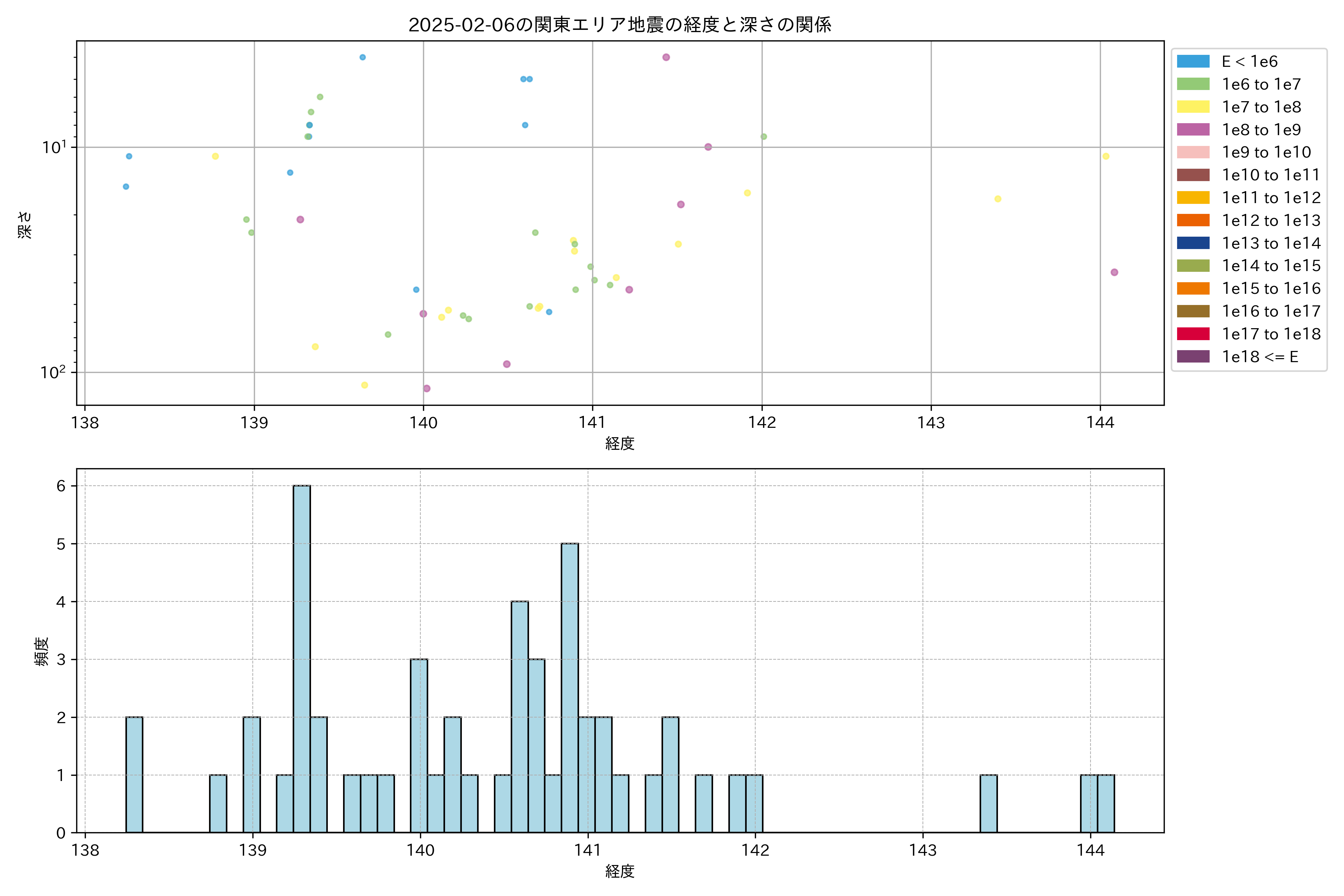Click the '頻度' y-axis label of histogram
The image size is (1344, 896).
(41, 651)
